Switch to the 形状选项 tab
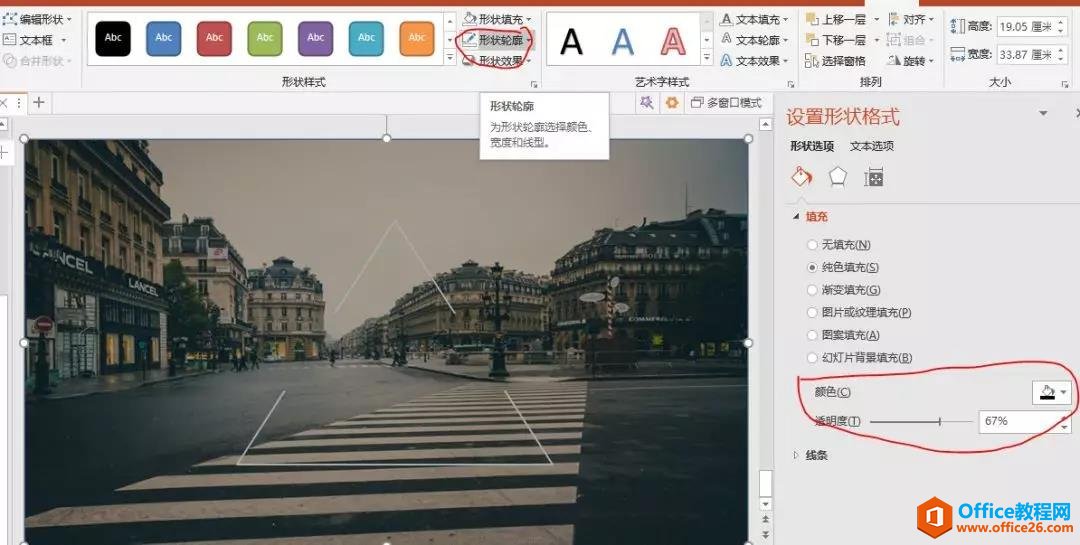 pos(811,146)
